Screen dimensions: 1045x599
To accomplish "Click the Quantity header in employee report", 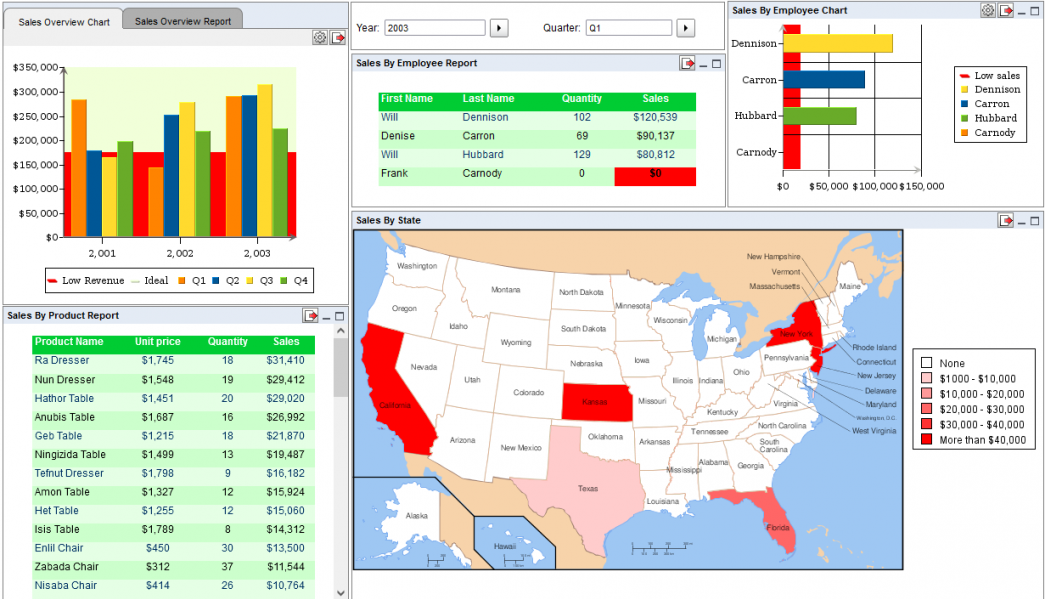I will [582, 99].
